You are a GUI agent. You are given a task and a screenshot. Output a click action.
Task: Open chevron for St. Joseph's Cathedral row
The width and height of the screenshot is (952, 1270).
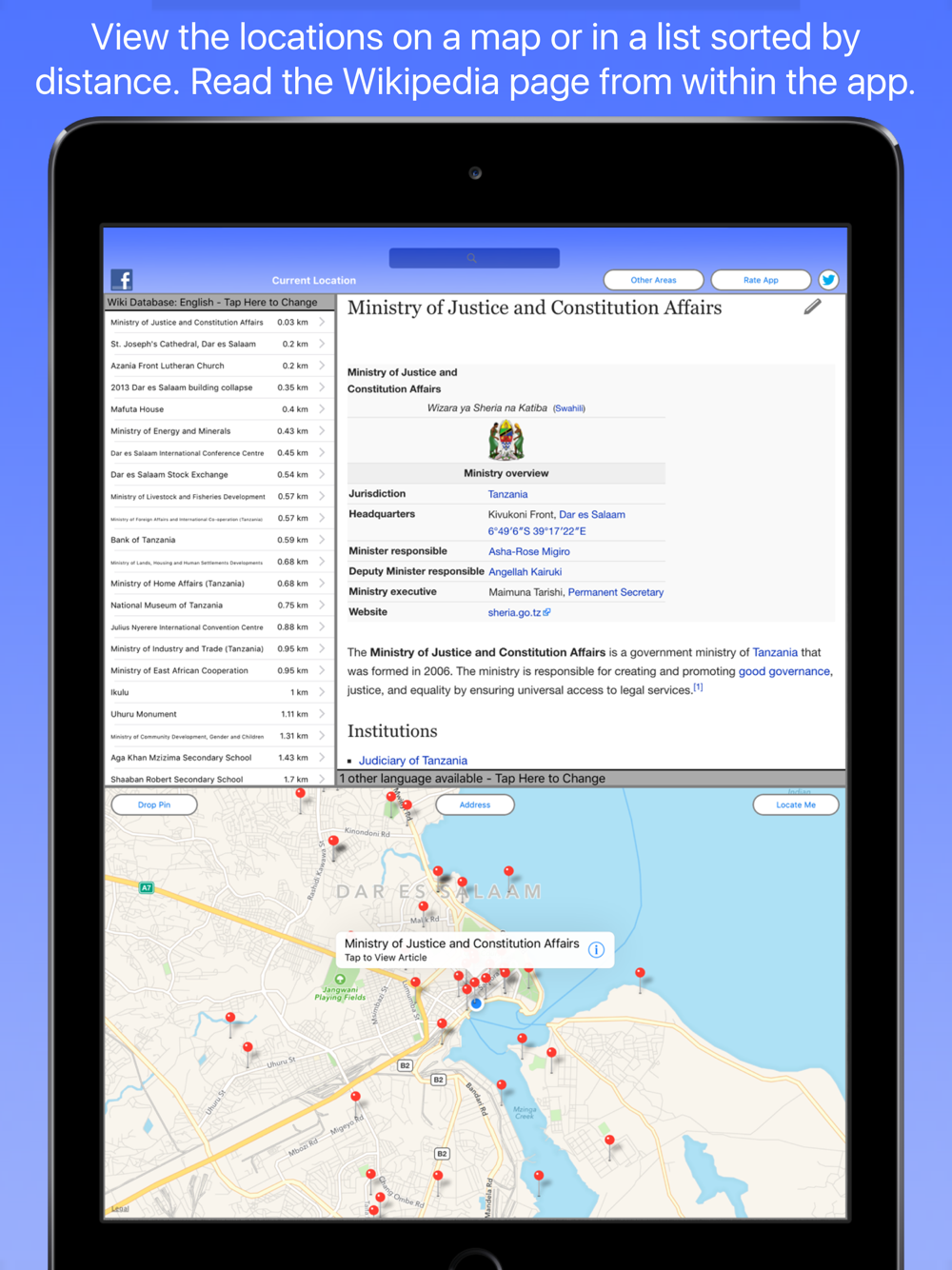(322, 344)
